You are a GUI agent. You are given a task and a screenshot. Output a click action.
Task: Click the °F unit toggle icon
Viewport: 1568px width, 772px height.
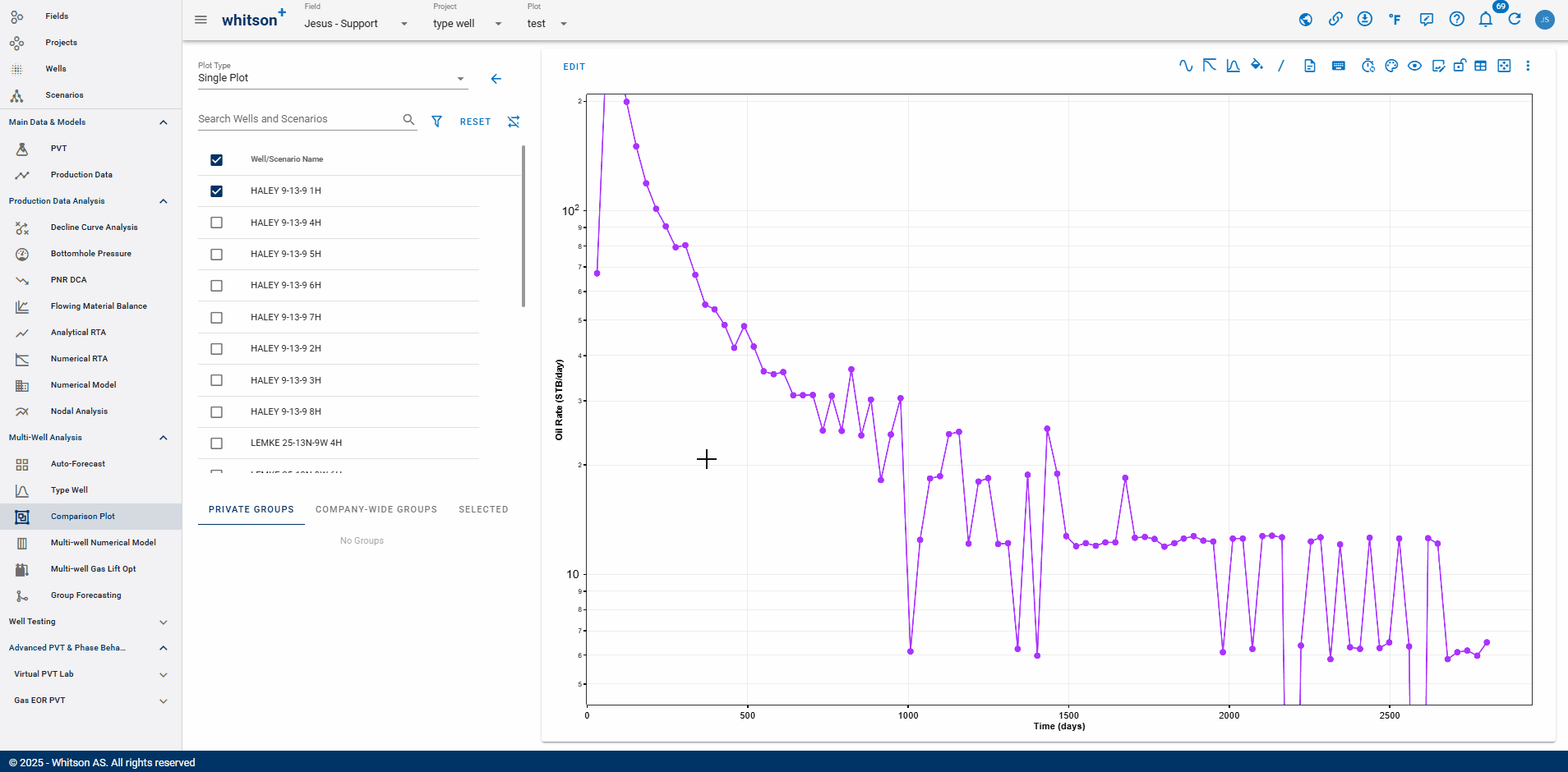coord(1396,19)
